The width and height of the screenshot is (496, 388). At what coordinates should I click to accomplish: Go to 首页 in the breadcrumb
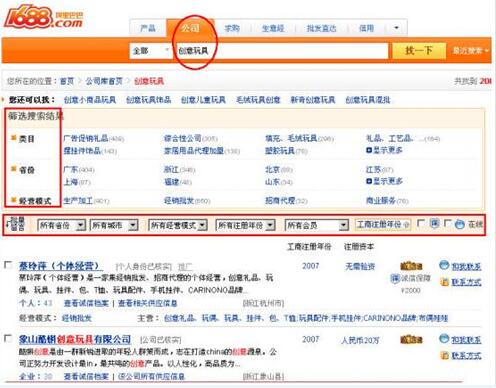[x=67, y=81]
